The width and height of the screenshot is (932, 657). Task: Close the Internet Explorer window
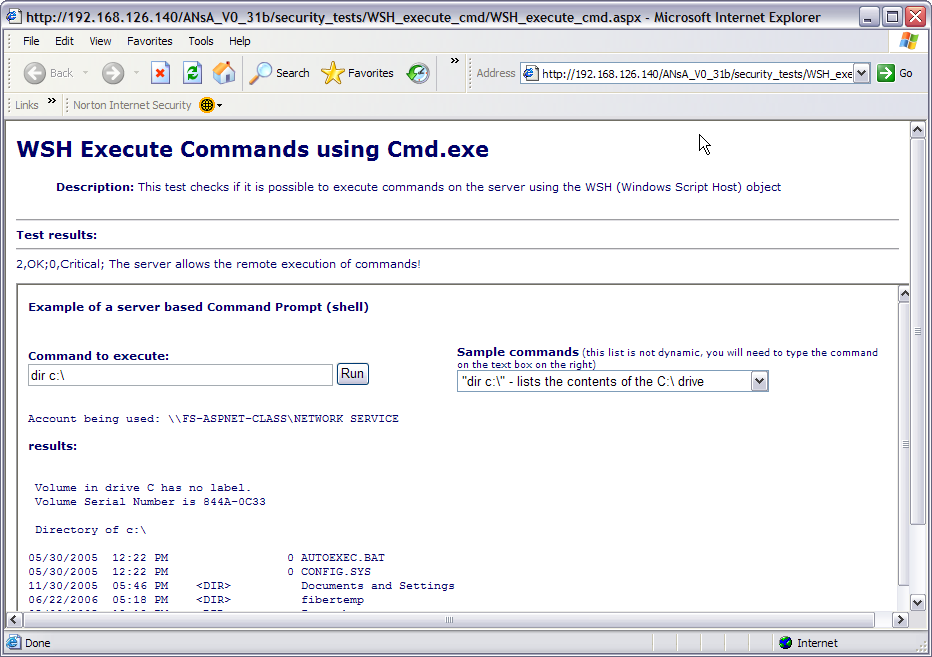click(915, 17)
